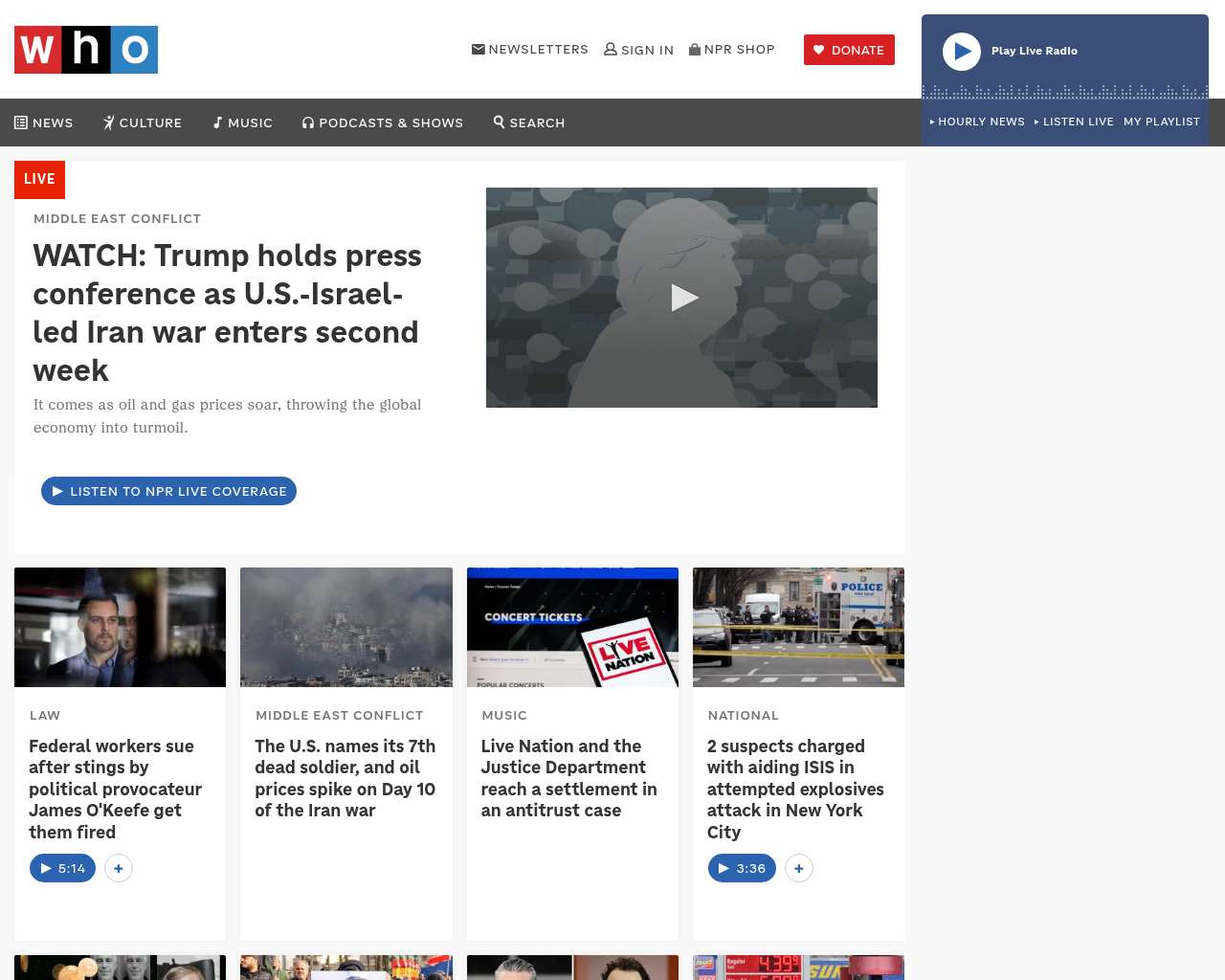Click the WHO station logo
This screenshot has height=980, width=1225.
[x=86, y=50]
